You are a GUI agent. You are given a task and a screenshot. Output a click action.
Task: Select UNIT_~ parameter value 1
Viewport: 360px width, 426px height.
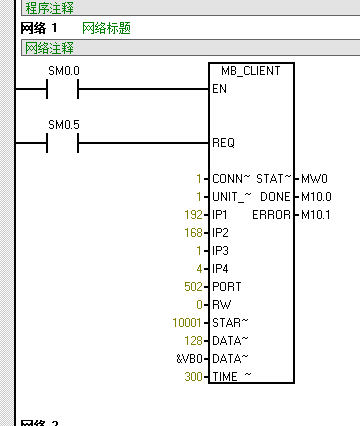point(199,197)
